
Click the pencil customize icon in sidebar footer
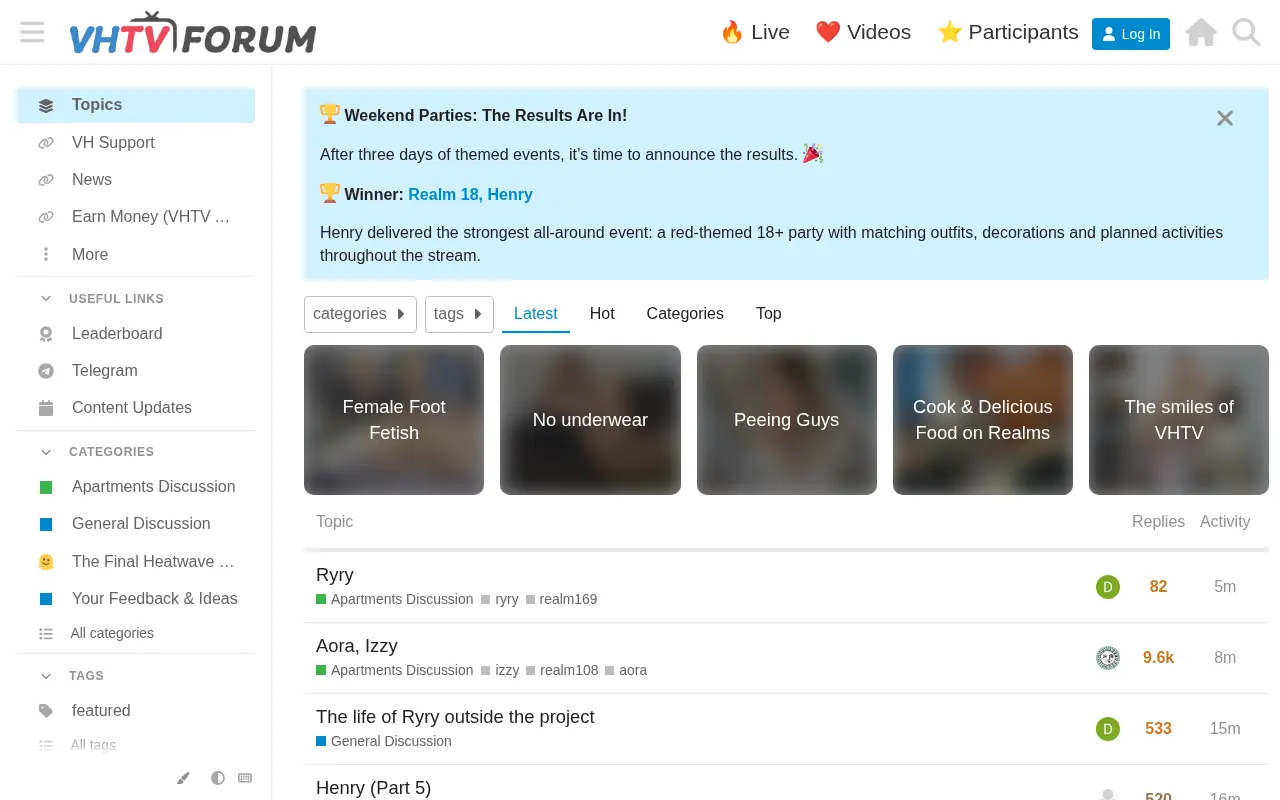(183, 778)
